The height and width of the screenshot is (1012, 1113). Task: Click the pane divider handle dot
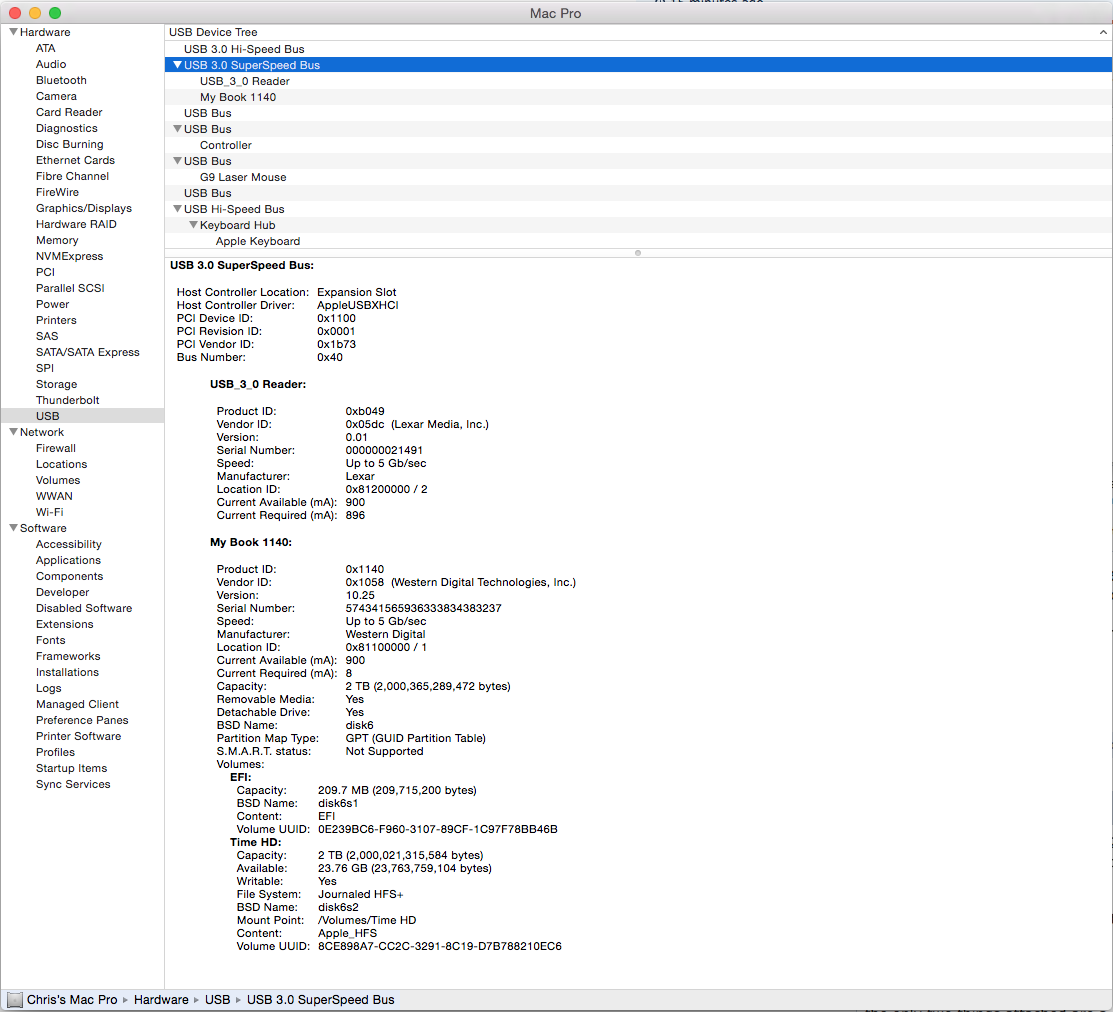tap(637, 253)
